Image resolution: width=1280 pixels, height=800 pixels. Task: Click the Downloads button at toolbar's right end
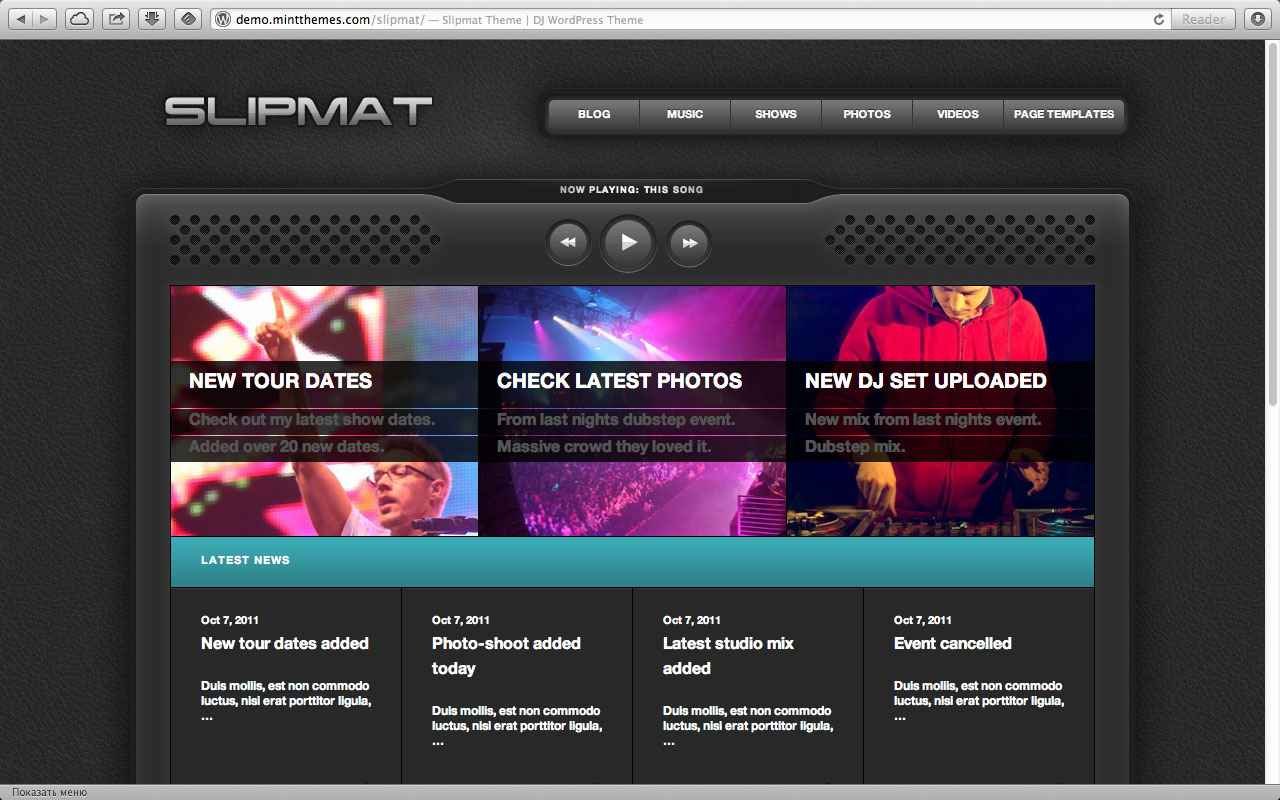[1257, 19]
